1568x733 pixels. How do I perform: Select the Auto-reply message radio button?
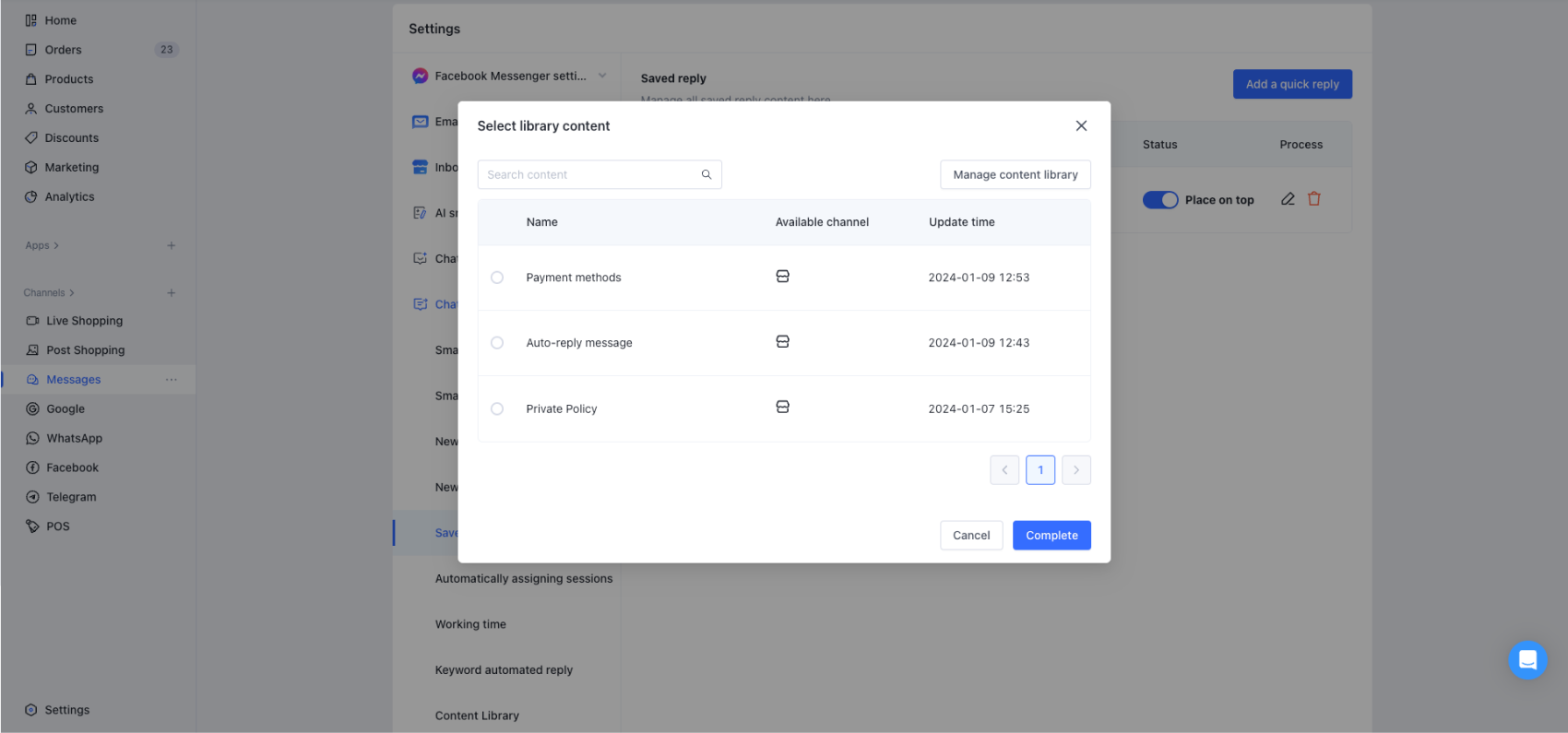[497, 343]
